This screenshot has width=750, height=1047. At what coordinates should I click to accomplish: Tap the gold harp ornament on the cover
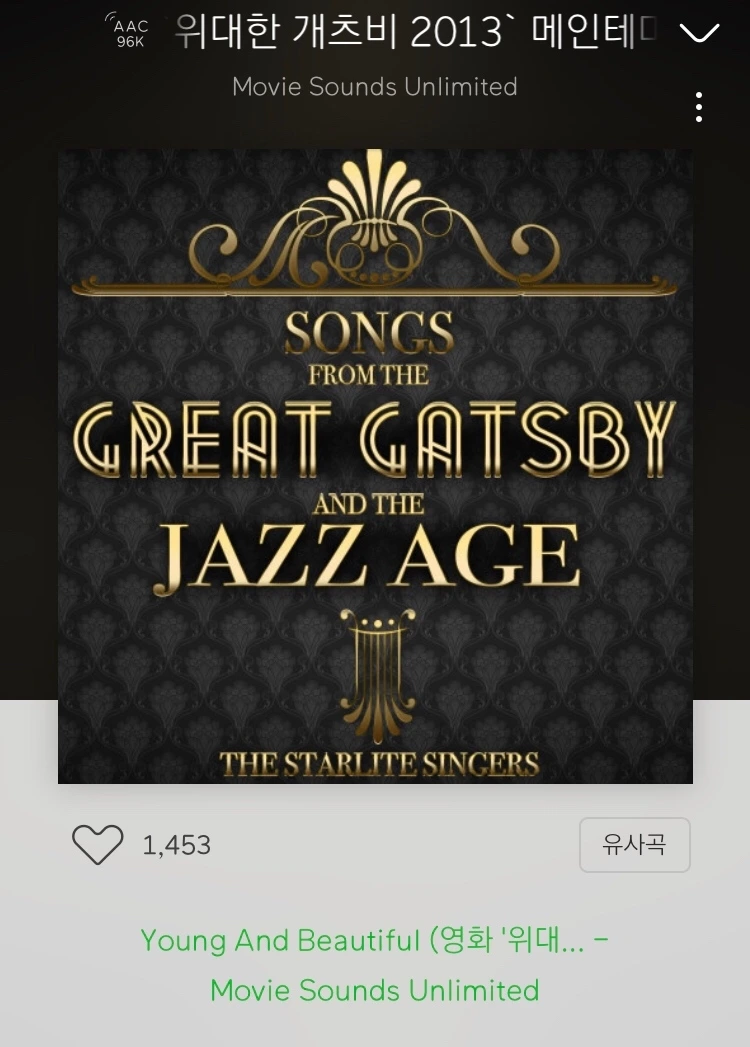point(377,674)
